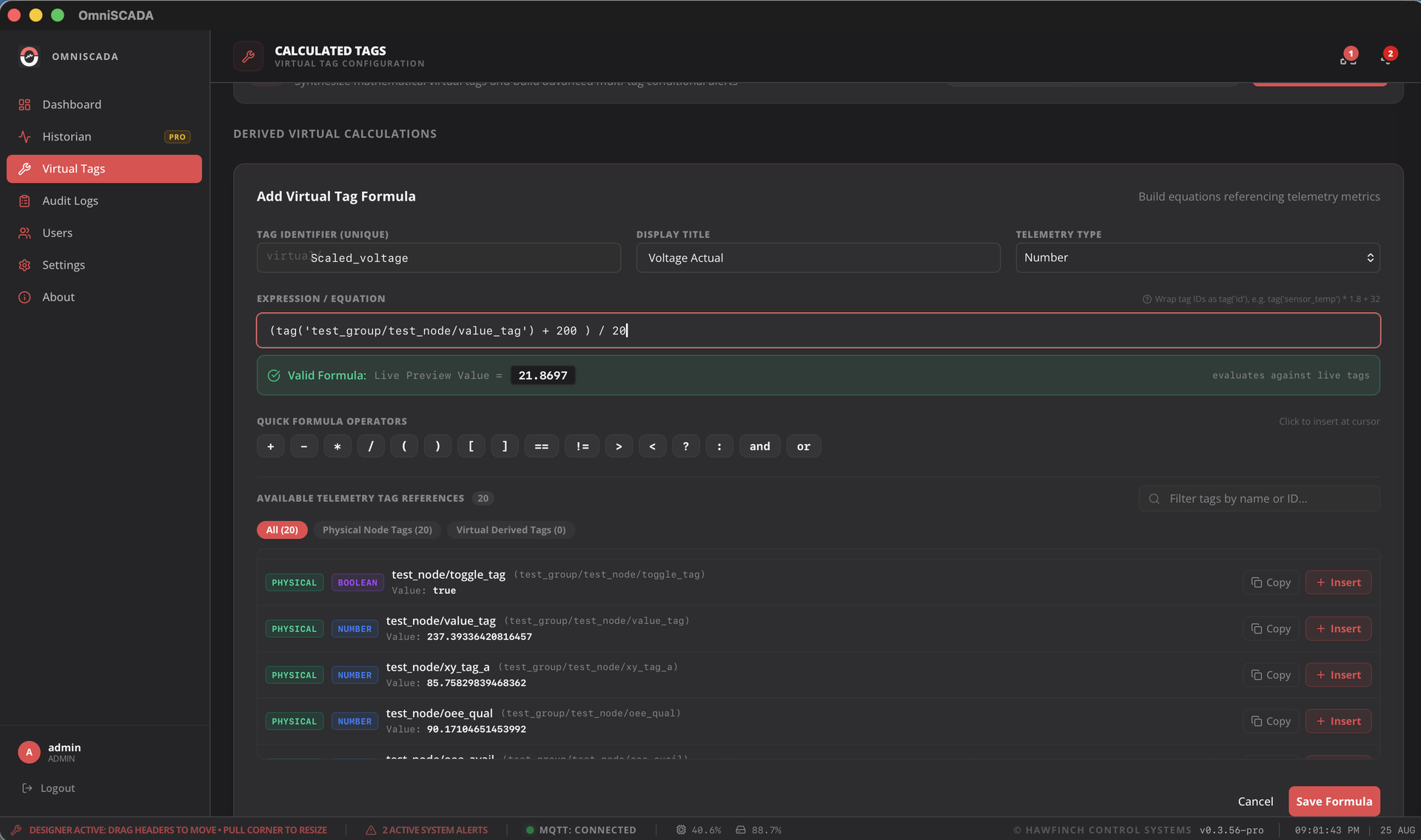This screenshot has height=840, width=1421.
Task: Click Cancel to discard formula
Action: tap(1255, 802)
